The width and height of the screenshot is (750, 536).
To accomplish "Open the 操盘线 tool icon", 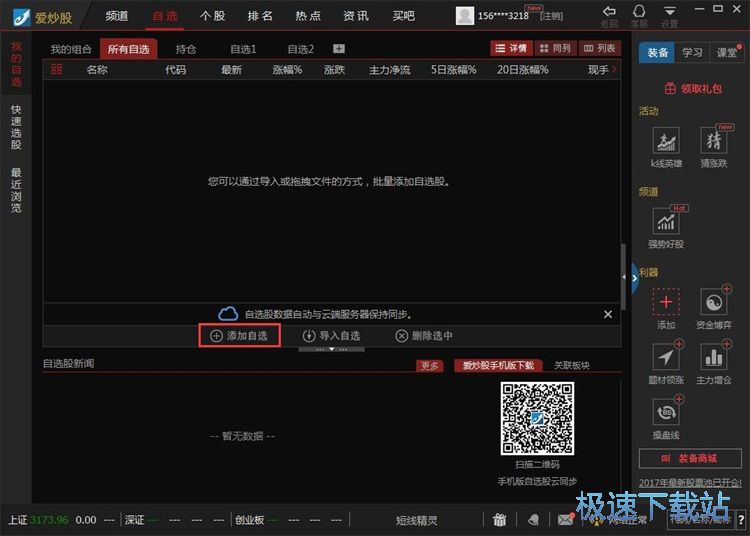I will click(666, 412).
